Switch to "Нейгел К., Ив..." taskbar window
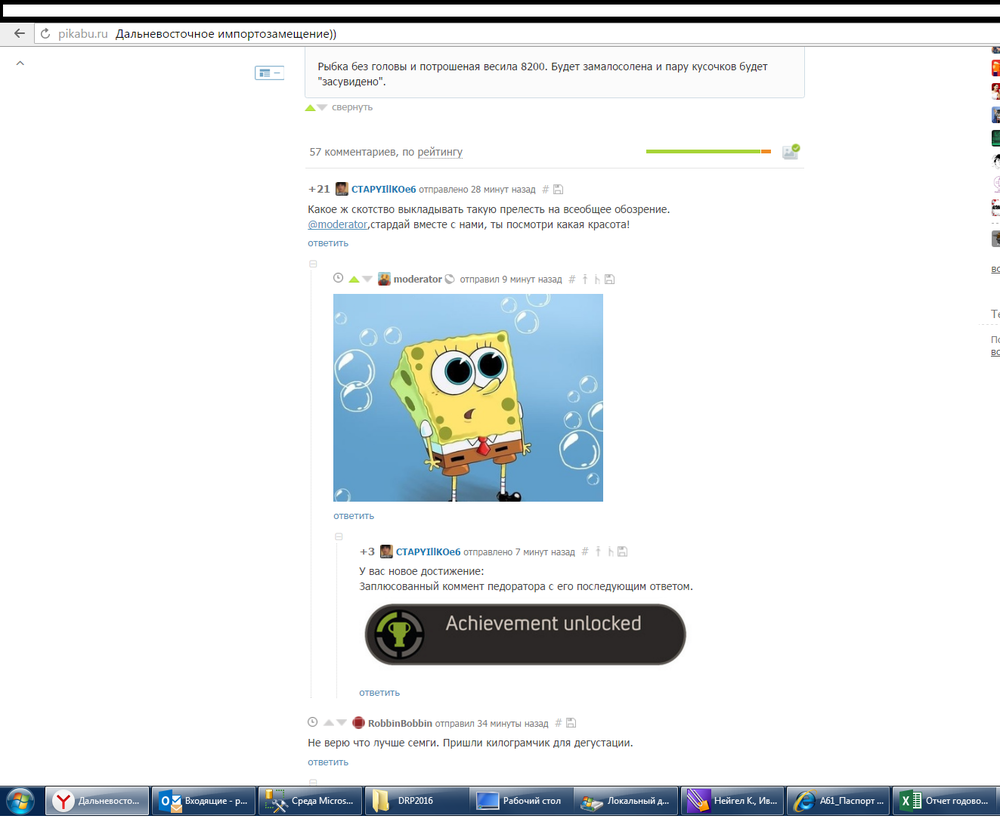1000x822 pixels. point(733,801)
